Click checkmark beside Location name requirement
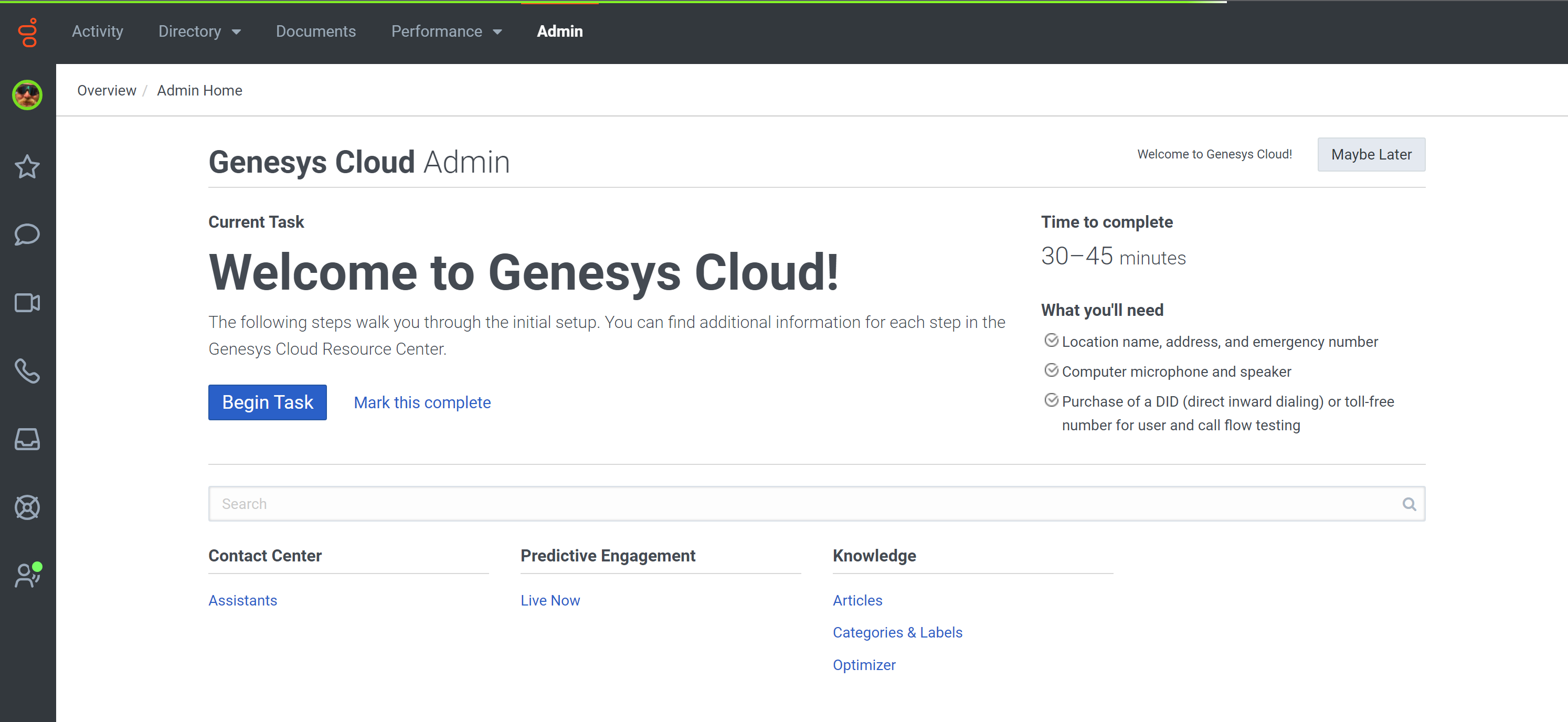1568x722 pixels. pyautogui.click(x=1051, y=341)
